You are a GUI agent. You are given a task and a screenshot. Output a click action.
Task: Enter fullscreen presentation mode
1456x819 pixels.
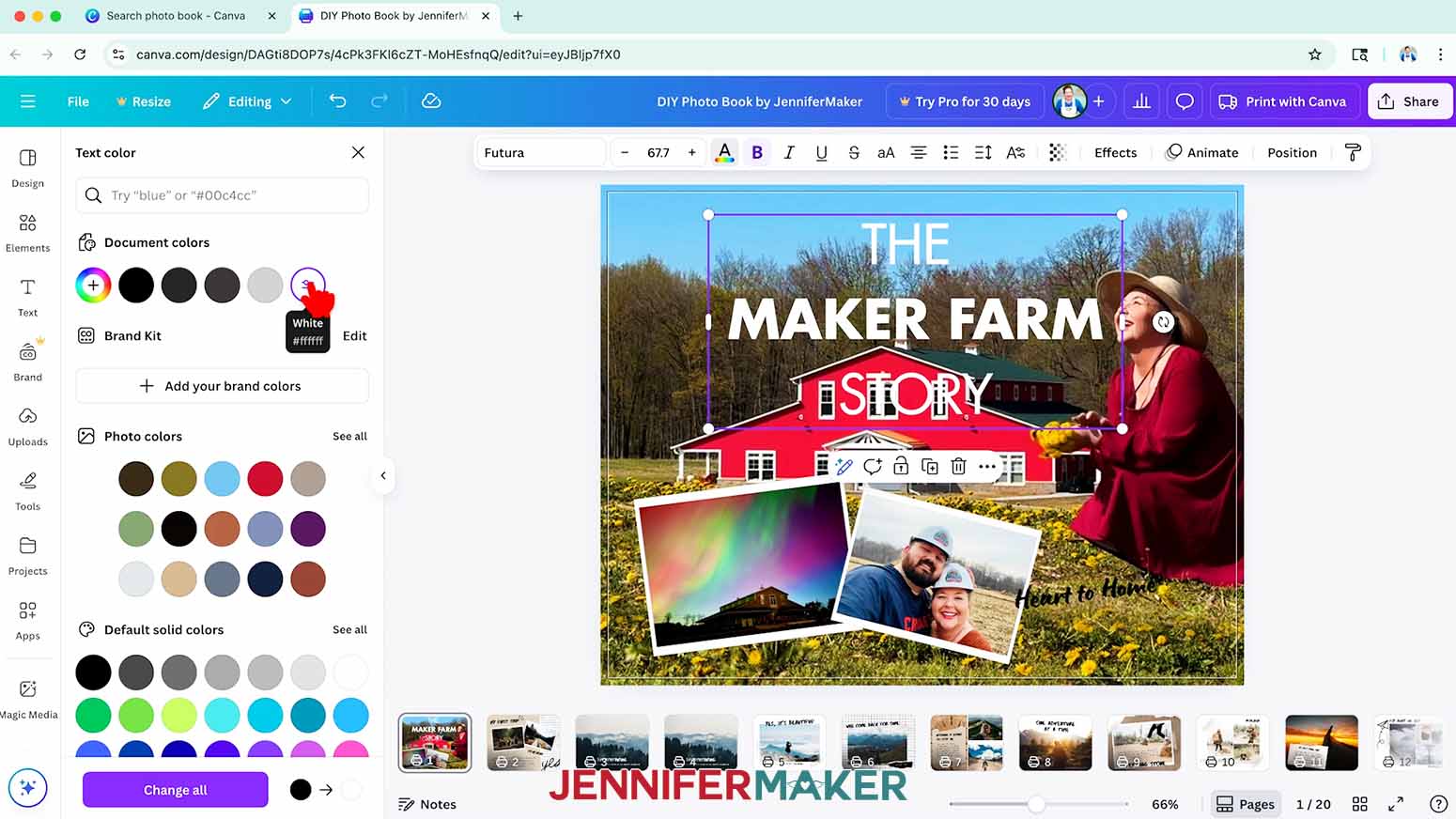[x=1396, y=804]
